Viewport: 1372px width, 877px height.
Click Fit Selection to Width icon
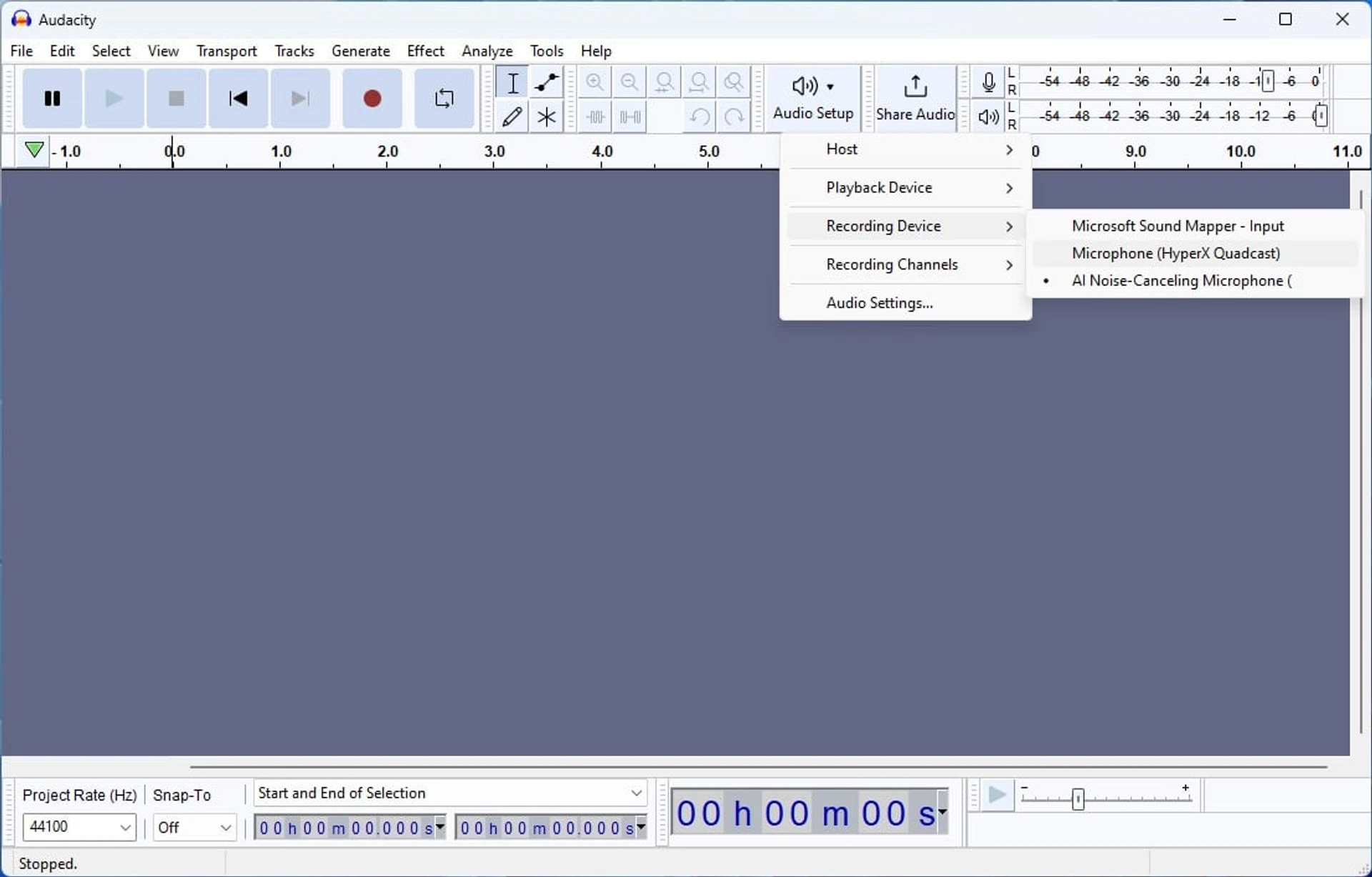click(665, 82)
